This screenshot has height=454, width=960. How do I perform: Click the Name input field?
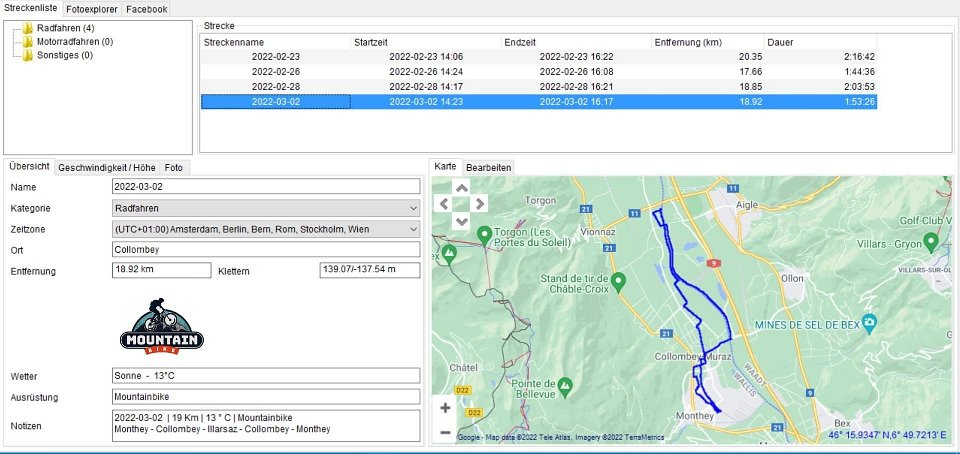pyautogui.click(x=266, y=187)
